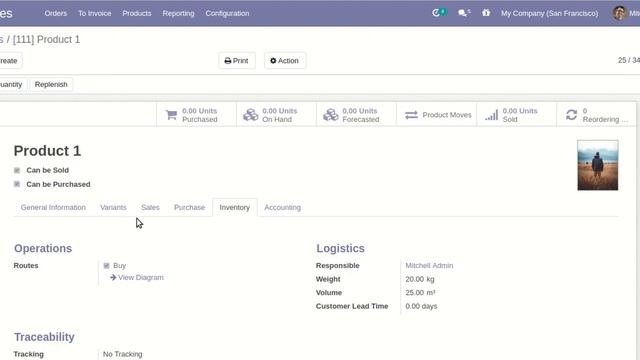The image size is (640, 360).
Task: Click the No Tracking value
Action: [x=122, y=354]
